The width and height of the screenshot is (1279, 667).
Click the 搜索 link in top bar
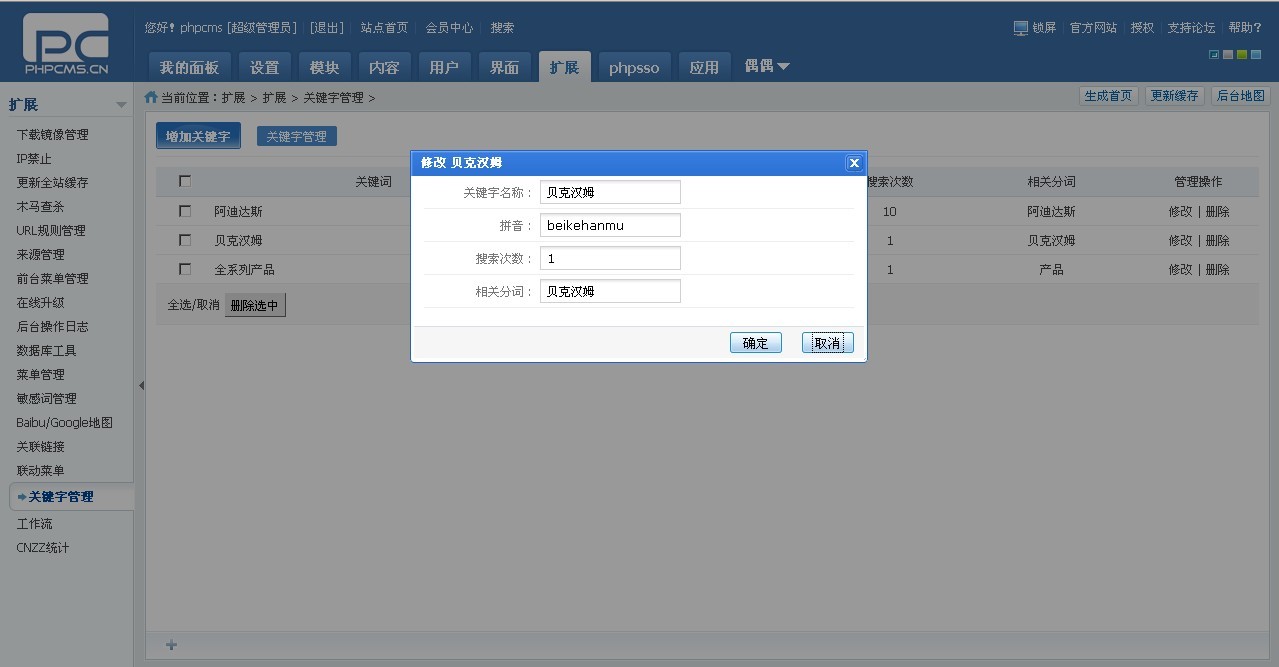click(502, 28)
